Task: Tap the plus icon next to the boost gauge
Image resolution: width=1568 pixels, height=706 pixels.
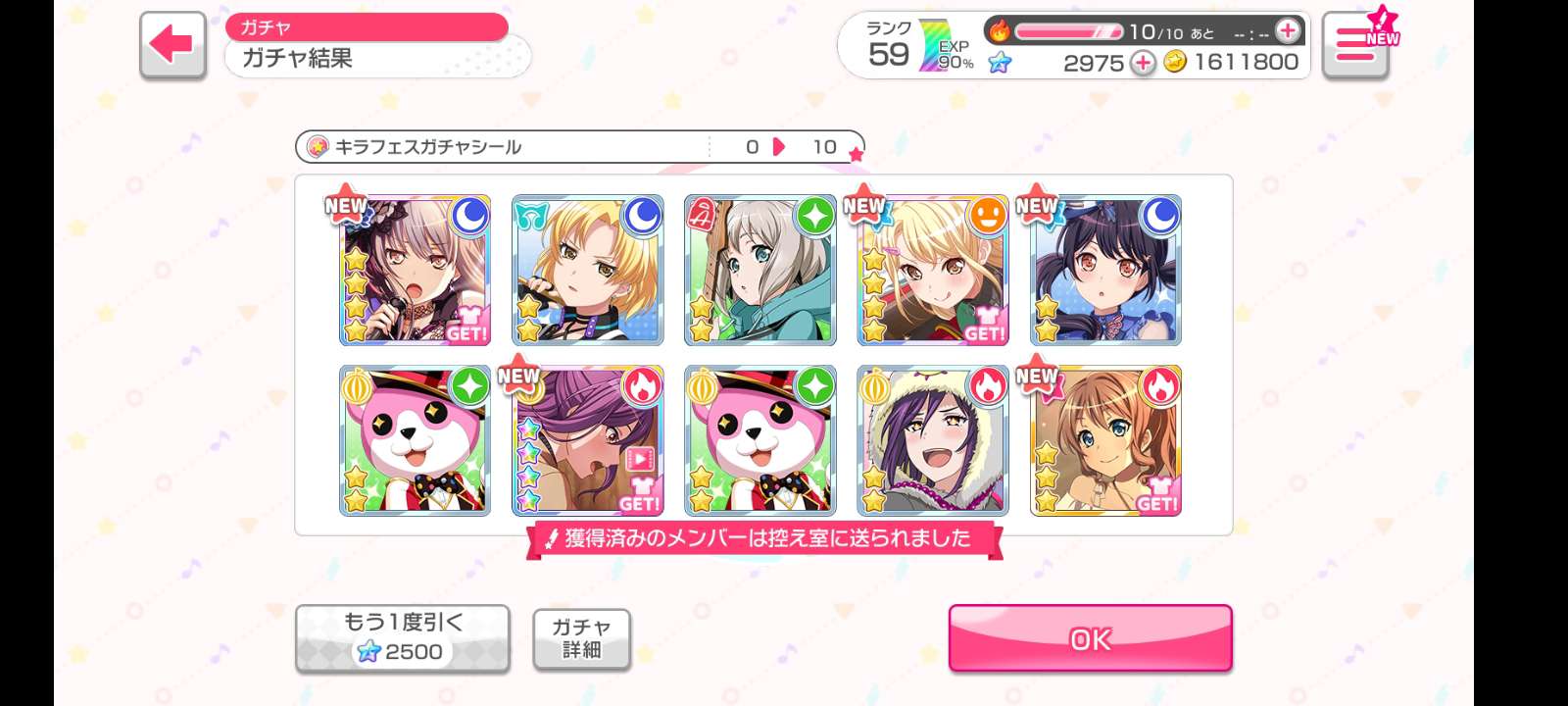Action: coord(1288,30)
